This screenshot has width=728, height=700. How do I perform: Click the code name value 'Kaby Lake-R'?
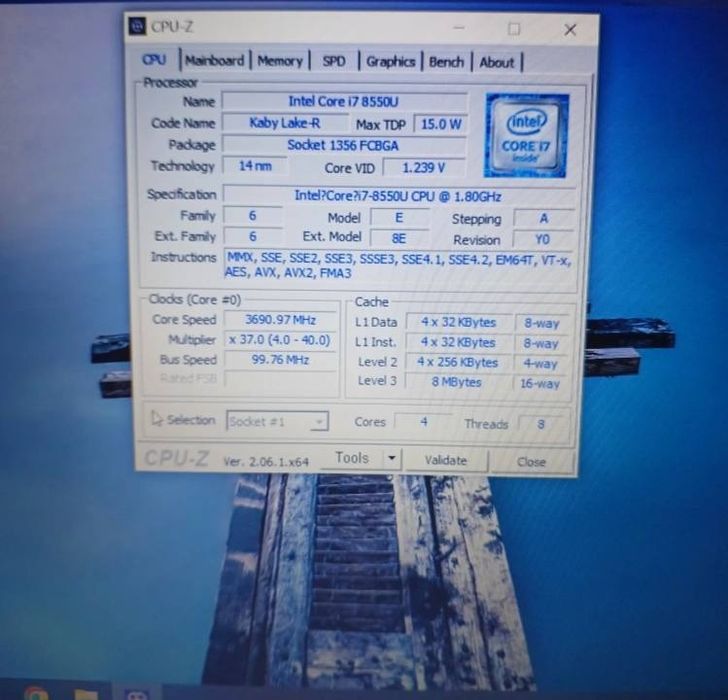tap(284, 123)
